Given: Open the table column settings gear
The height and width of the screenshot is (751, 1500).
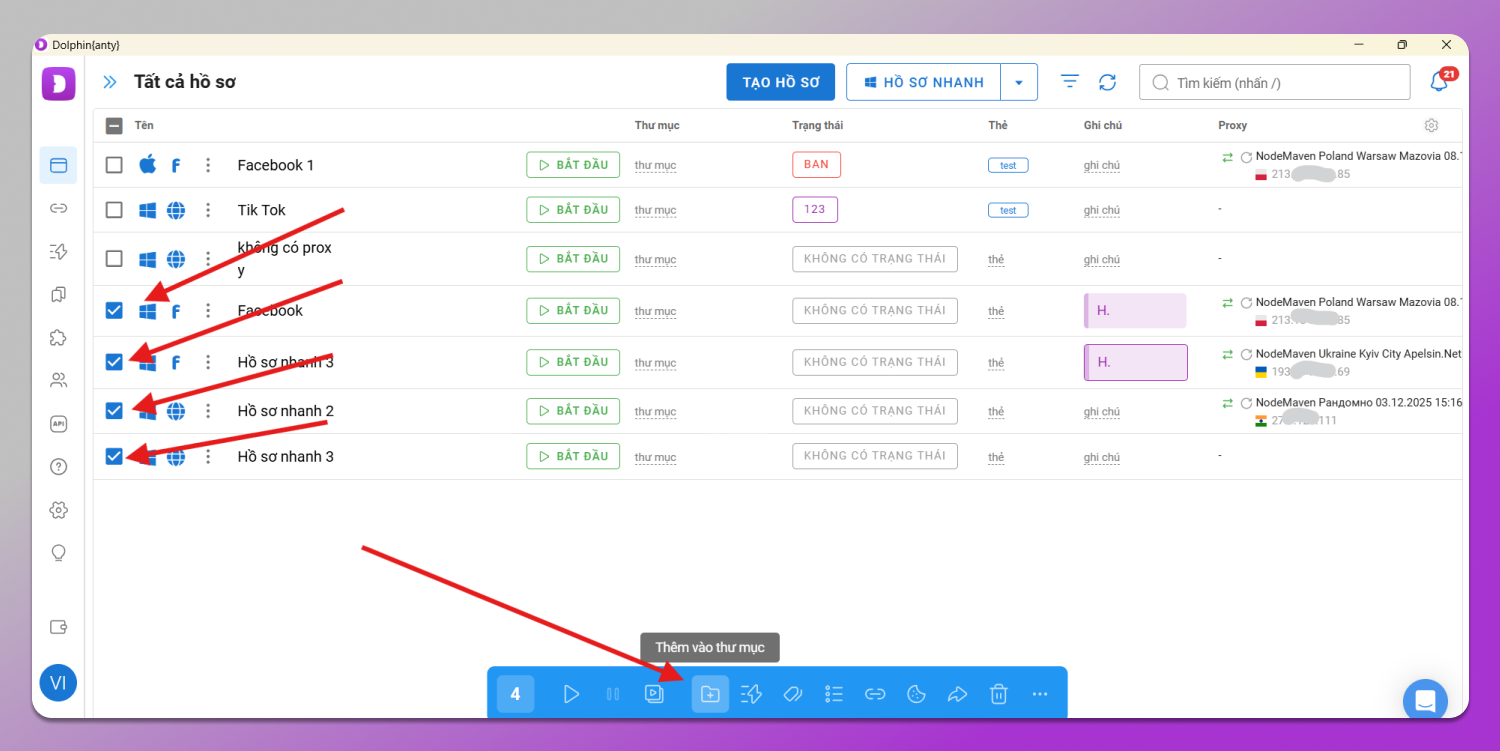Looking at the screenshot, I should (x=1431, y=126).
